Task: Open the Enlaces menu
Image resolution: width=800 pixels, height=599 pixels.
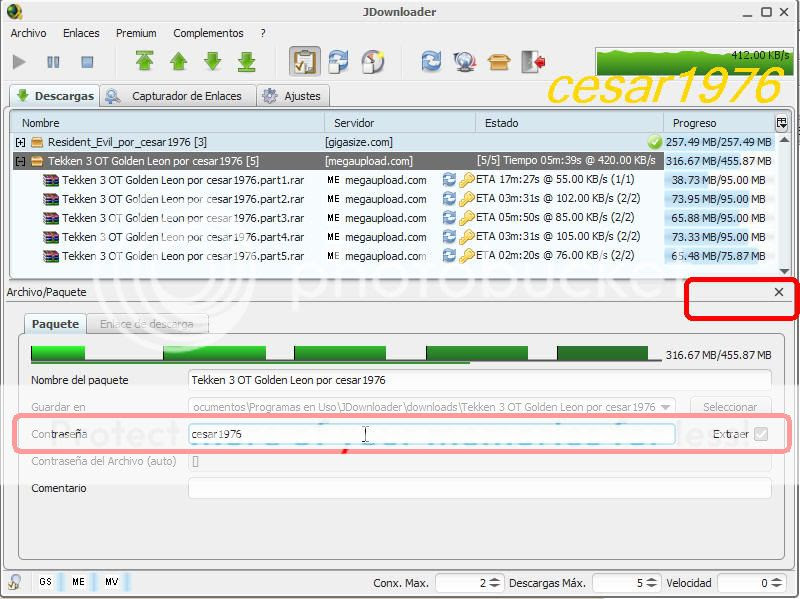Action: pos(81,33)
